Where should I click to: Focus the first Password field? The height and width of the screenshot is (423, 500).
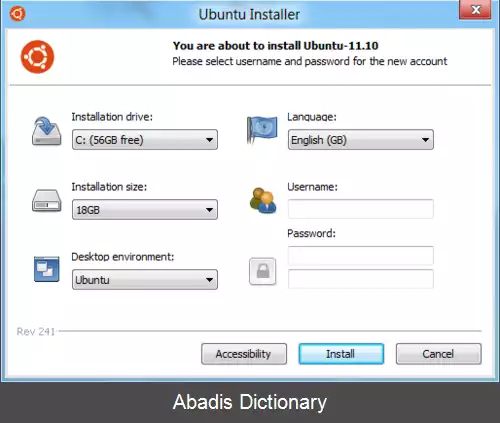(361, 256)
